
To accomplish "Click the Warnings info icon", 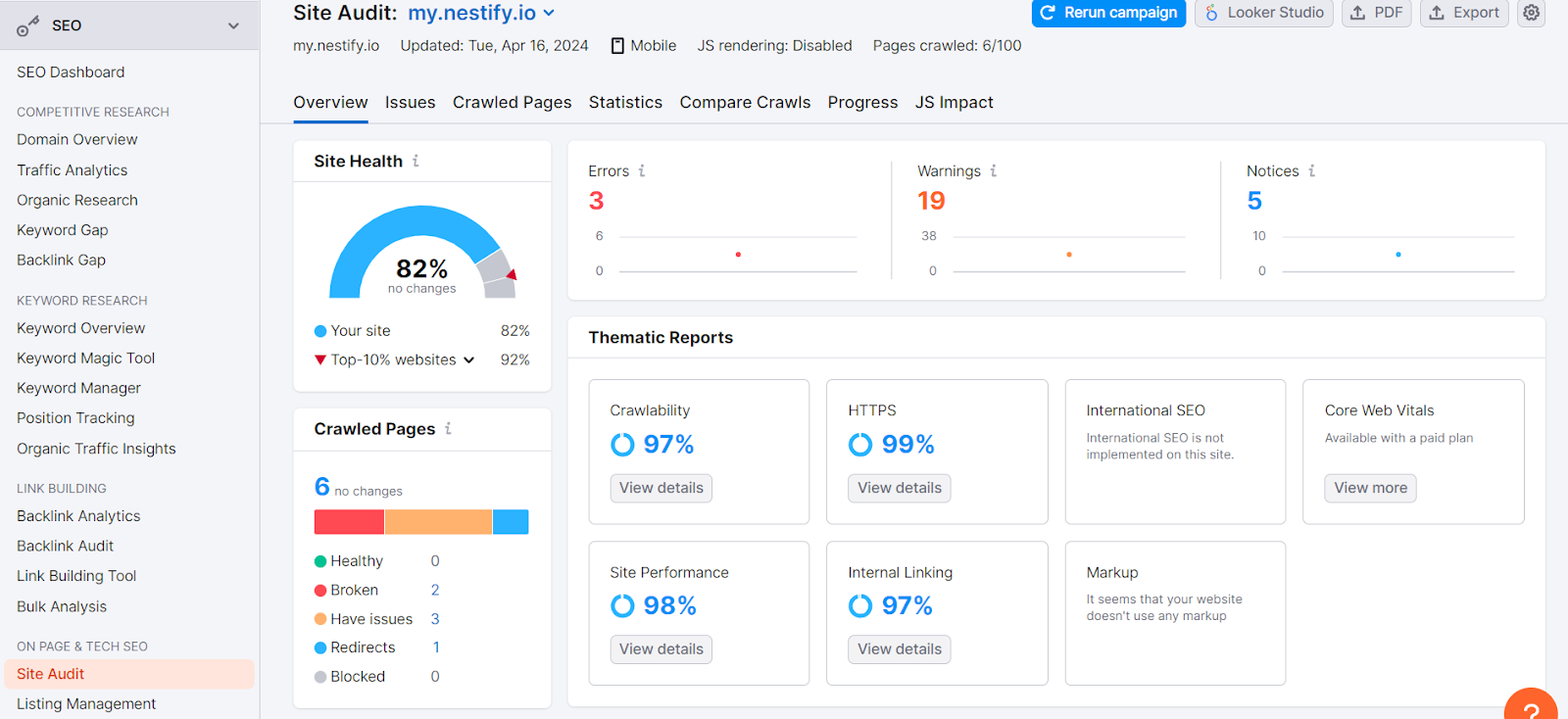I will [993, 170].
